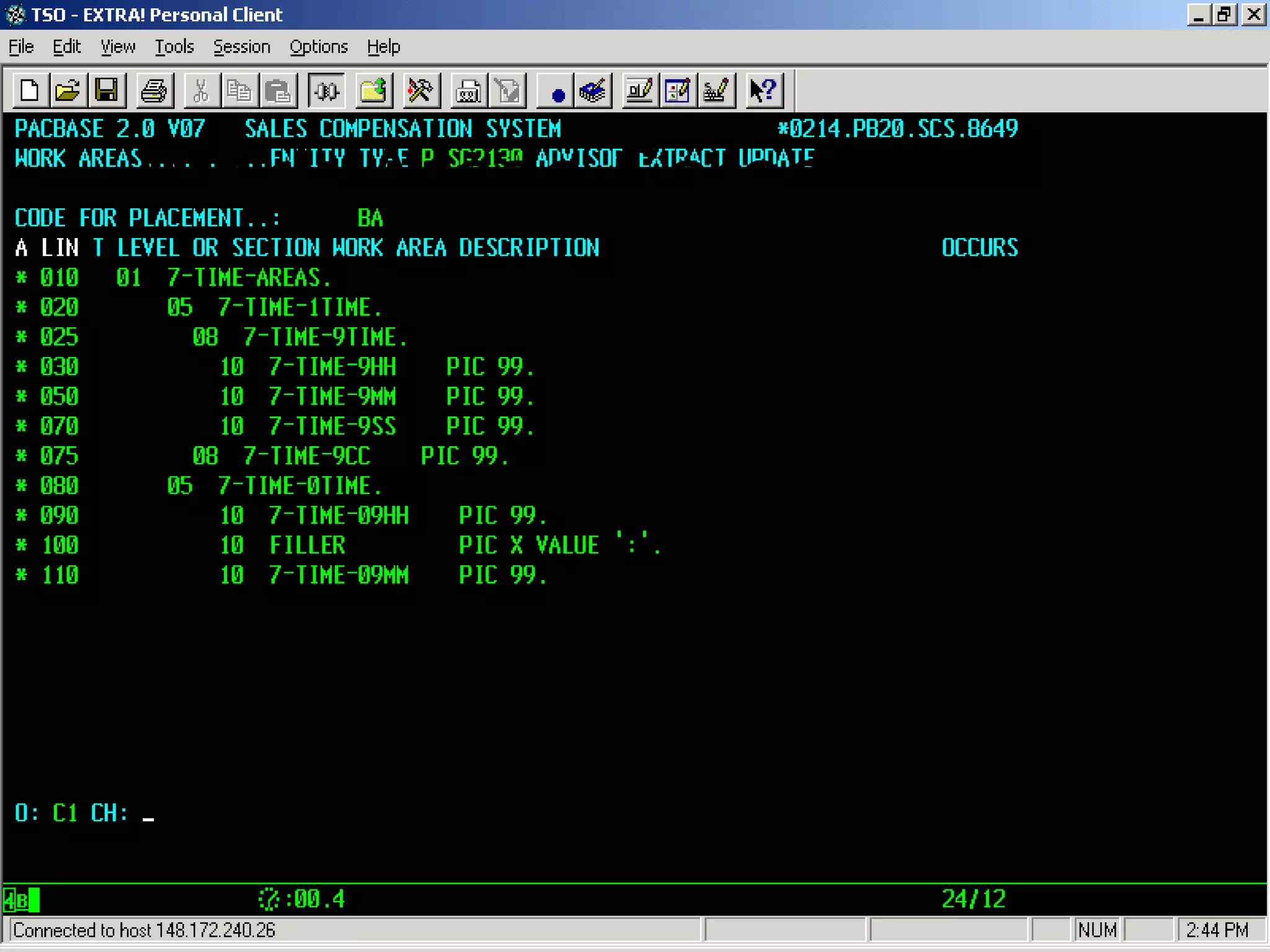Click the context help arrow-question icon

[763, 91]
